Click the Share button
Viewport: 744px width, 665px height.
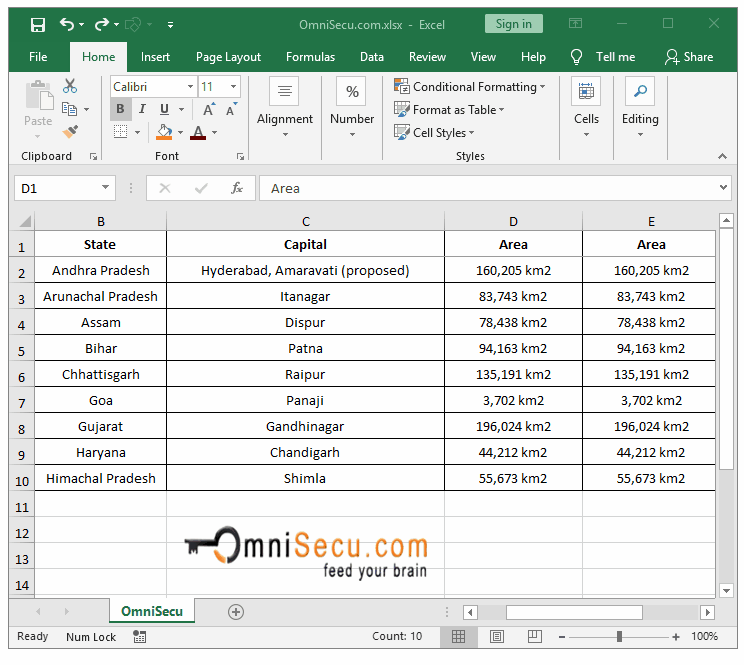pos(689,57)
